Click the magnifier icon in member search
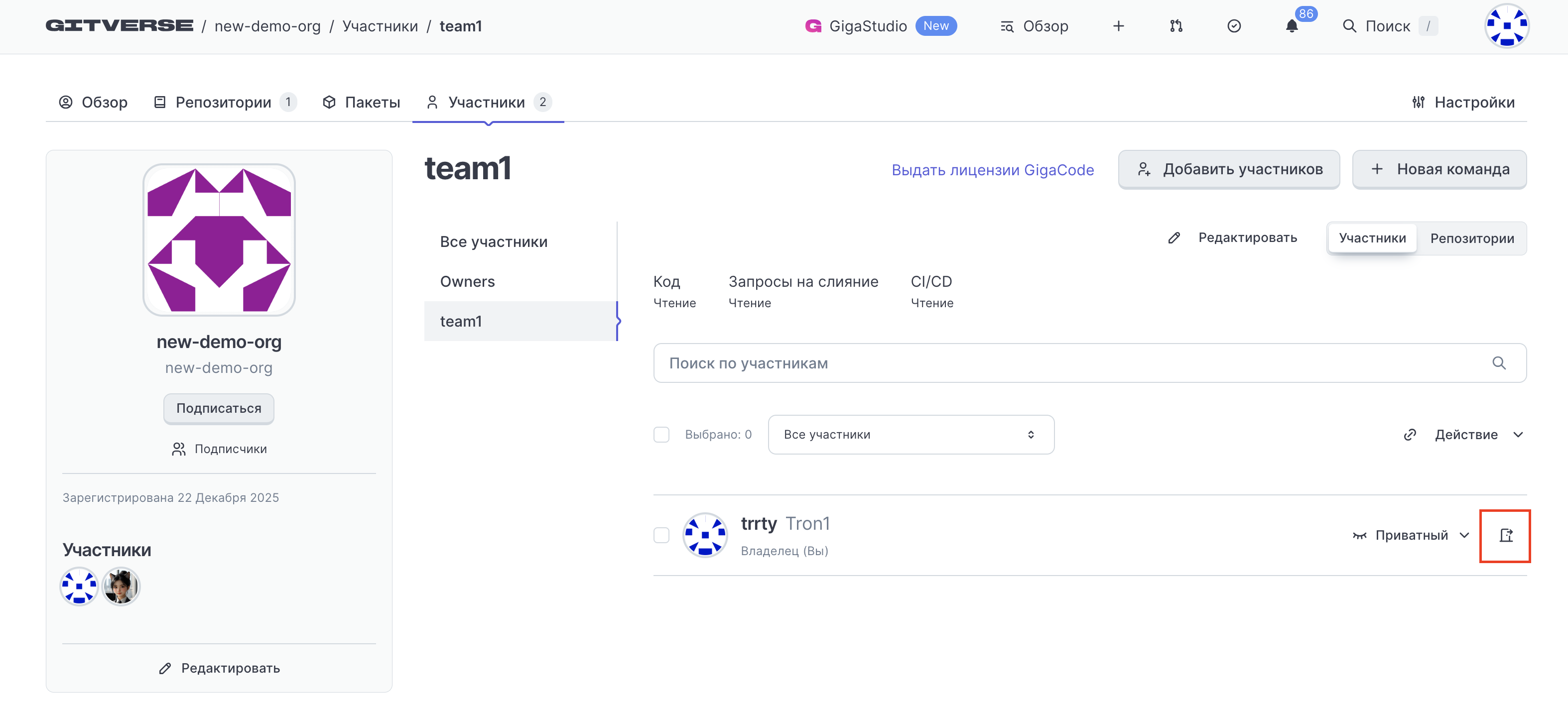The image size is (1568, 705). point(1499,363)
